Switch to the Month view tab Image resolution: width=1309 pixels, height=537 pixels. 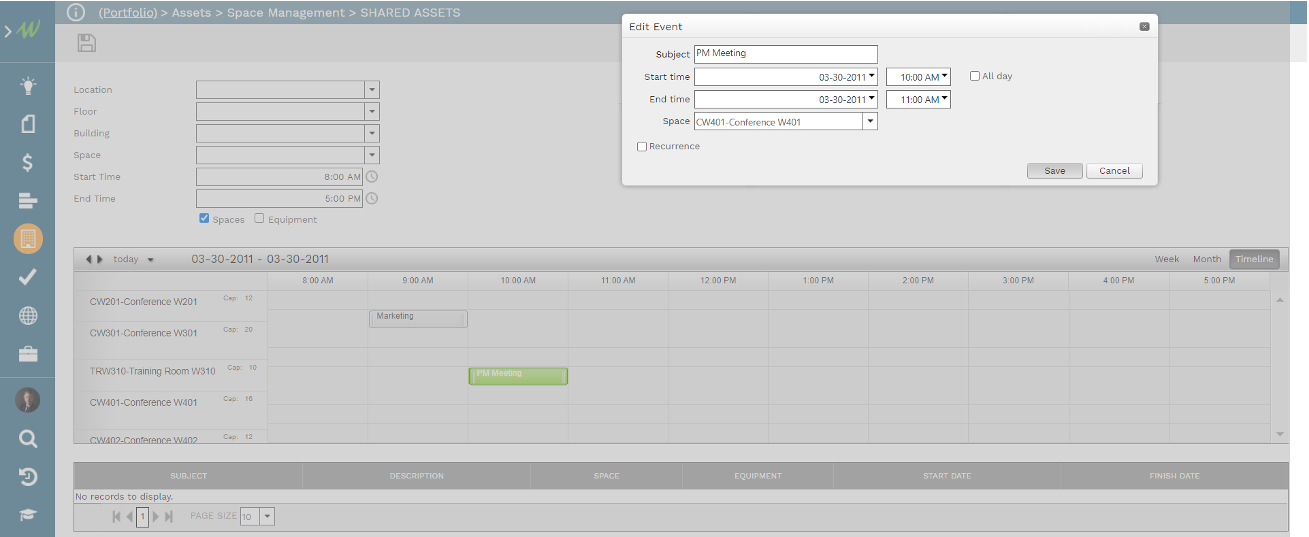pos(1207,259)
